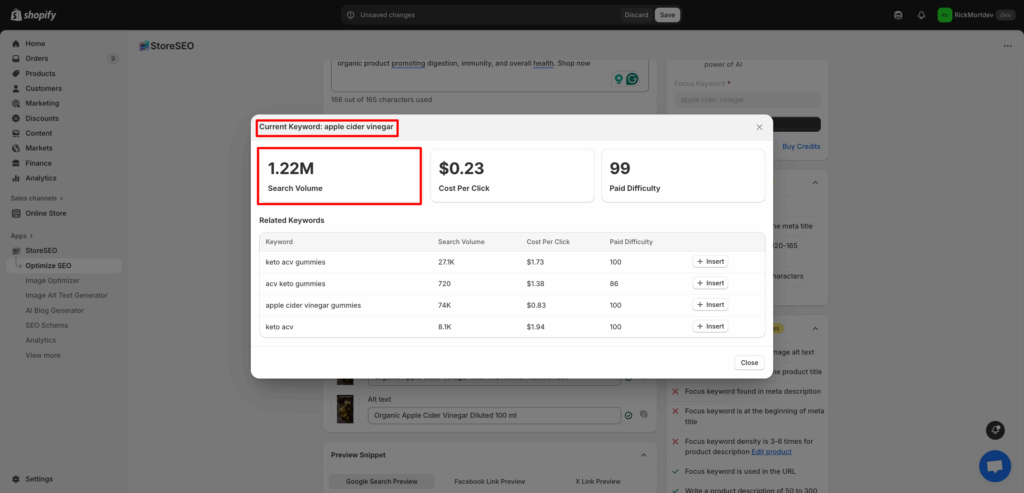
Task: Close the keyword dialog with X icon
Action: point(759,127)
